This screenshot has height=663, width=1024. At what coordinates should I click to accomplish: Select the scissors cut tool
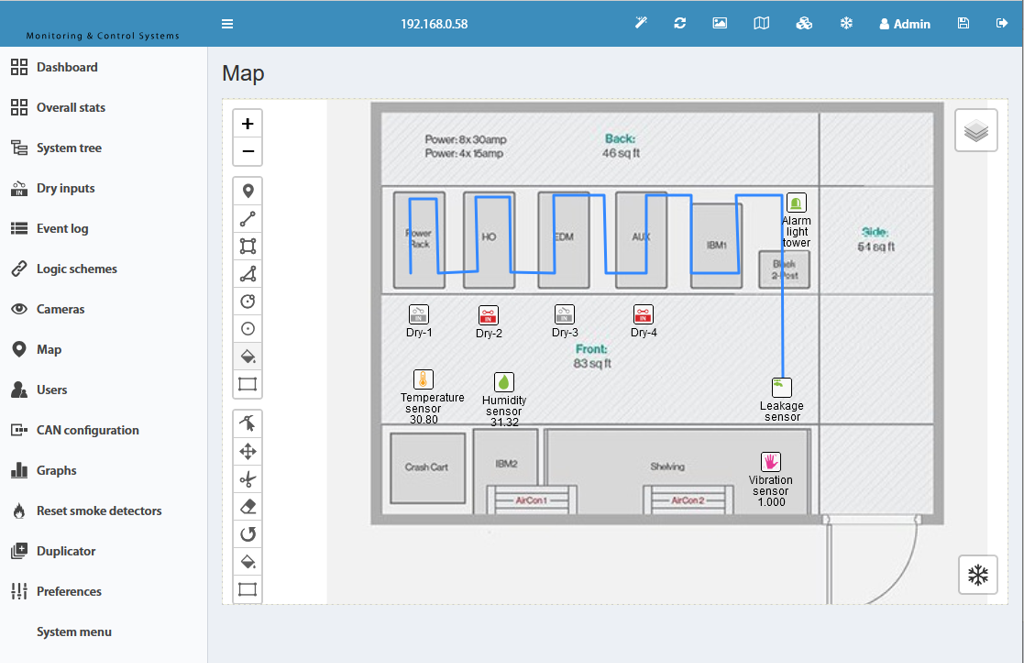pos(248,479)
